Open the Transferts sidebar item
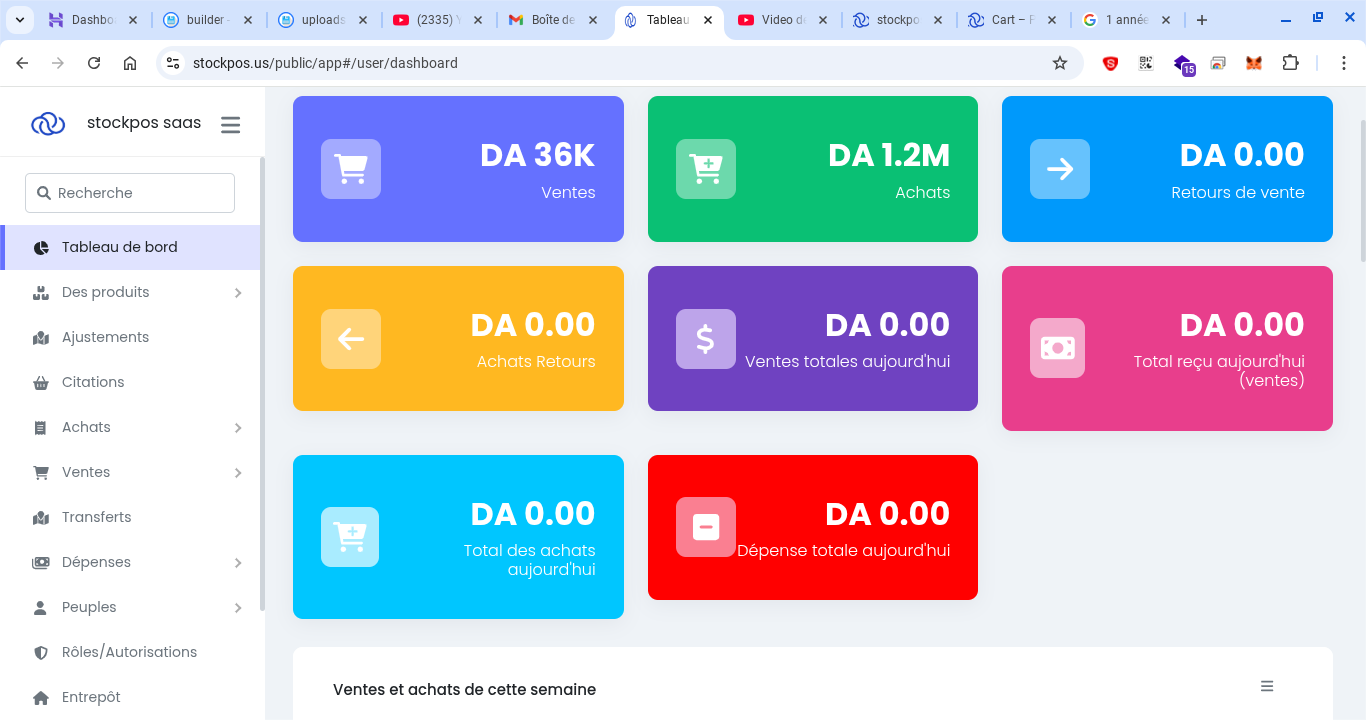Image resolution: width=1366 pixels, height=720 pixels. click(96, 517)
